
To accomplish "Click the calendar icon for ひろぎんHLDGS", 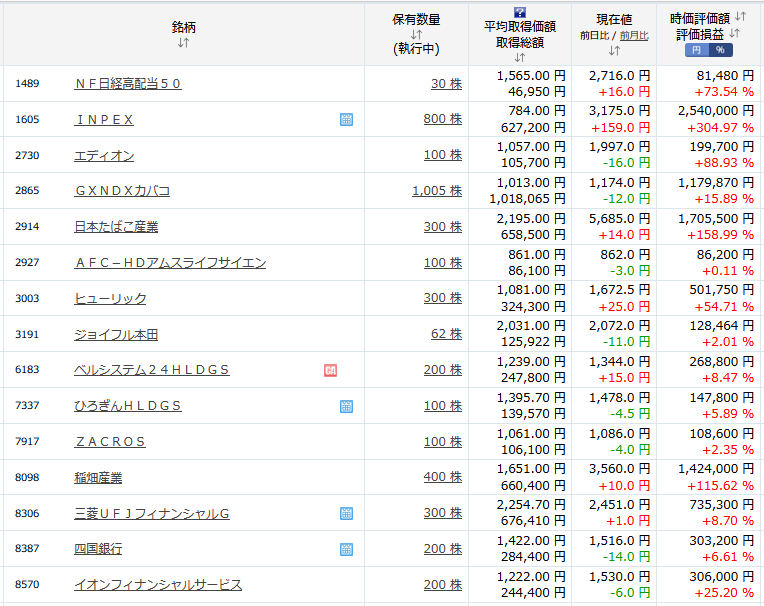I will tap(346, 406).
